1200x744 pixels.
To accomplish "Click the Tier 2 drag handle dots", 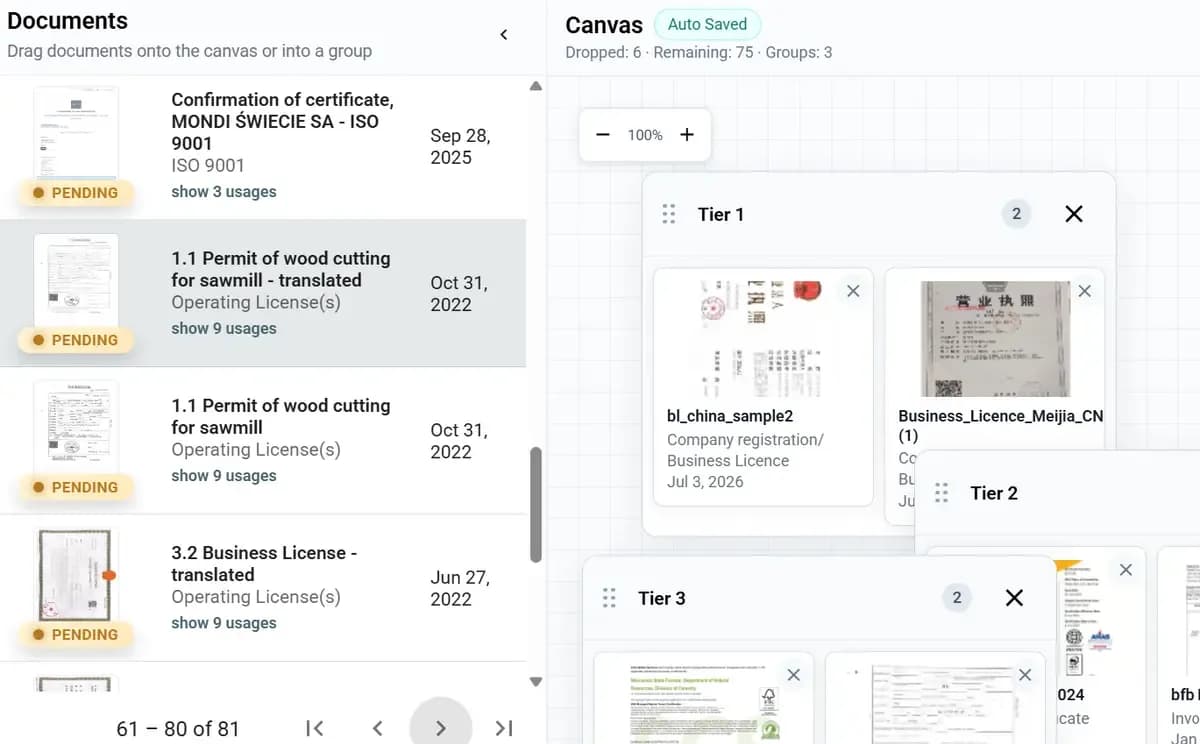I will [941, 493].
